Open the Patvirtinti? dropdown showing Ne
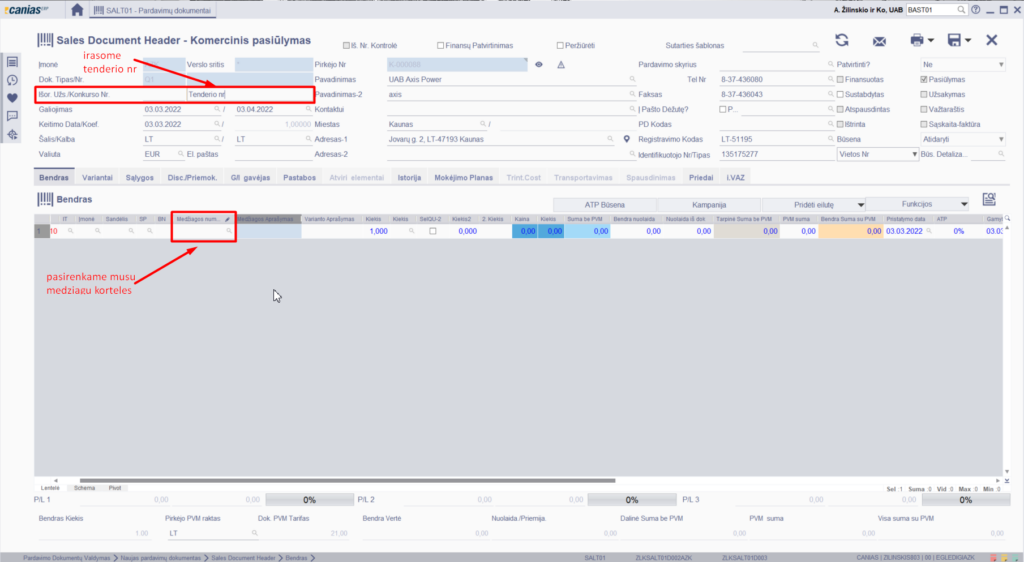 coord(962,64)
